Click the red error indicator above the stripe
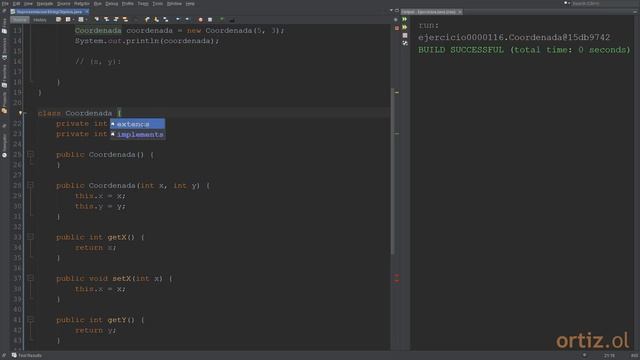The image size is (640, 360). [396, 28]
